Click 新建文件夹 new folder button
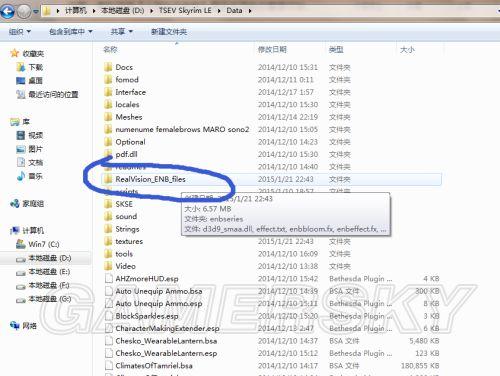This screenshot has width=500, height=376. [169, 32]
